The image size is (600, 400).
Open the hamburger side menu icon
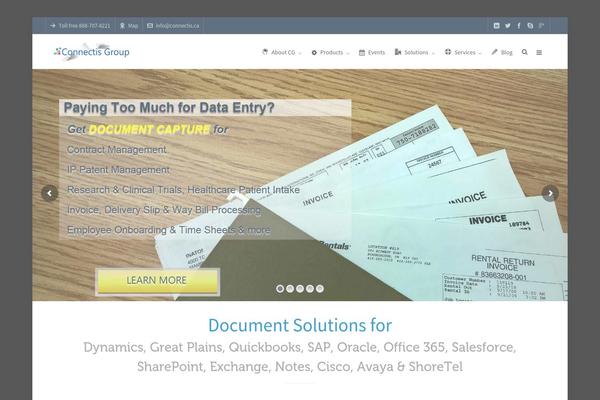[539, 52]
